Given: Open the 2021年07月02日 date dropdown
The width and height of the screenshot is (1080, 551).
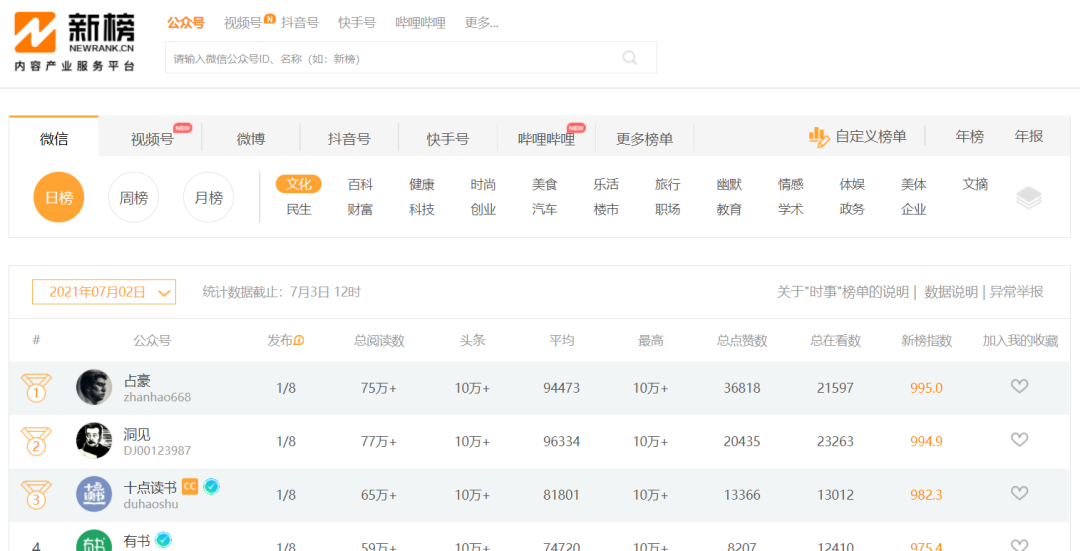Looking at the screenshot, I should 104,292.
